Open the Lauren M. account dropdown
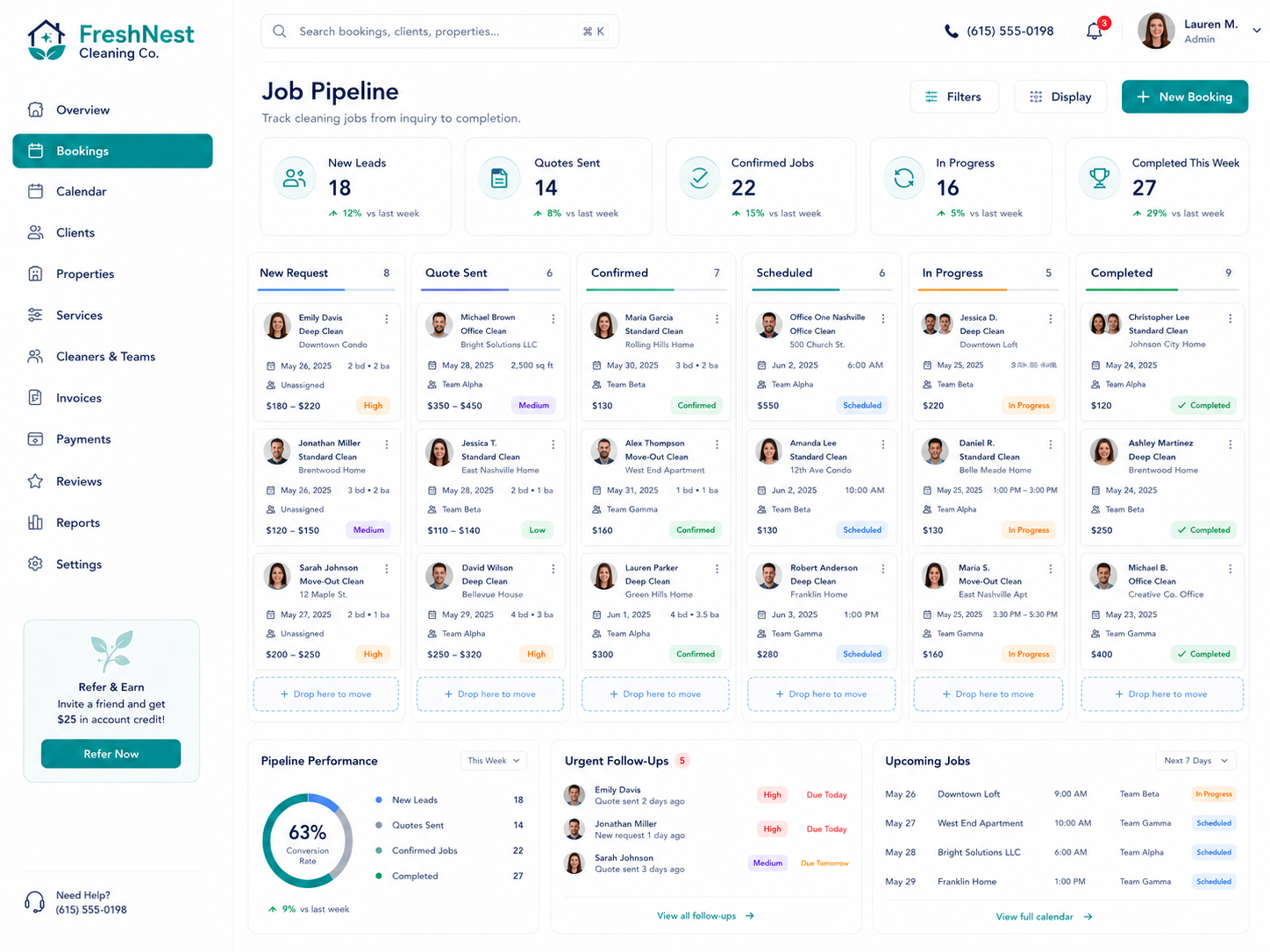The width and height of the screenshot is (1270, 952). tap(1257, 31)
